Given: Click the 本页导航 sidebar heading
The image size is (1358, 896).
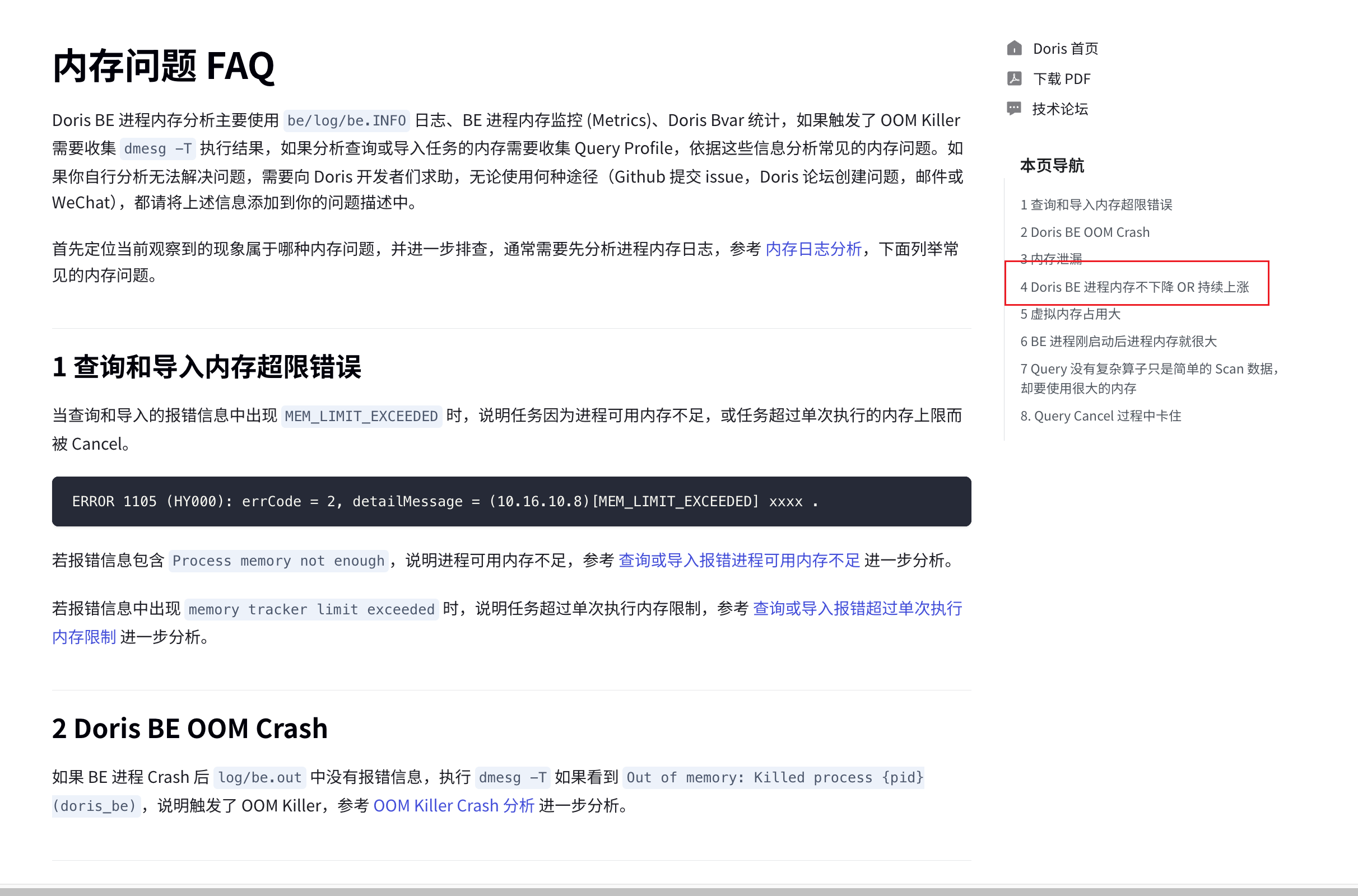Looking at the screenshot, I should (1052, 165).
